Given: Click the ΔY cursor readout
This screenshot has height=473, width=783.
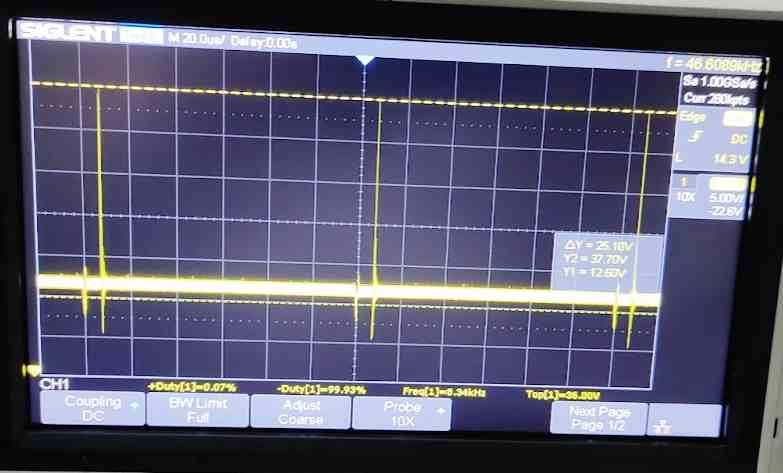Looking at the screenshot, I should tap(598, 245).
